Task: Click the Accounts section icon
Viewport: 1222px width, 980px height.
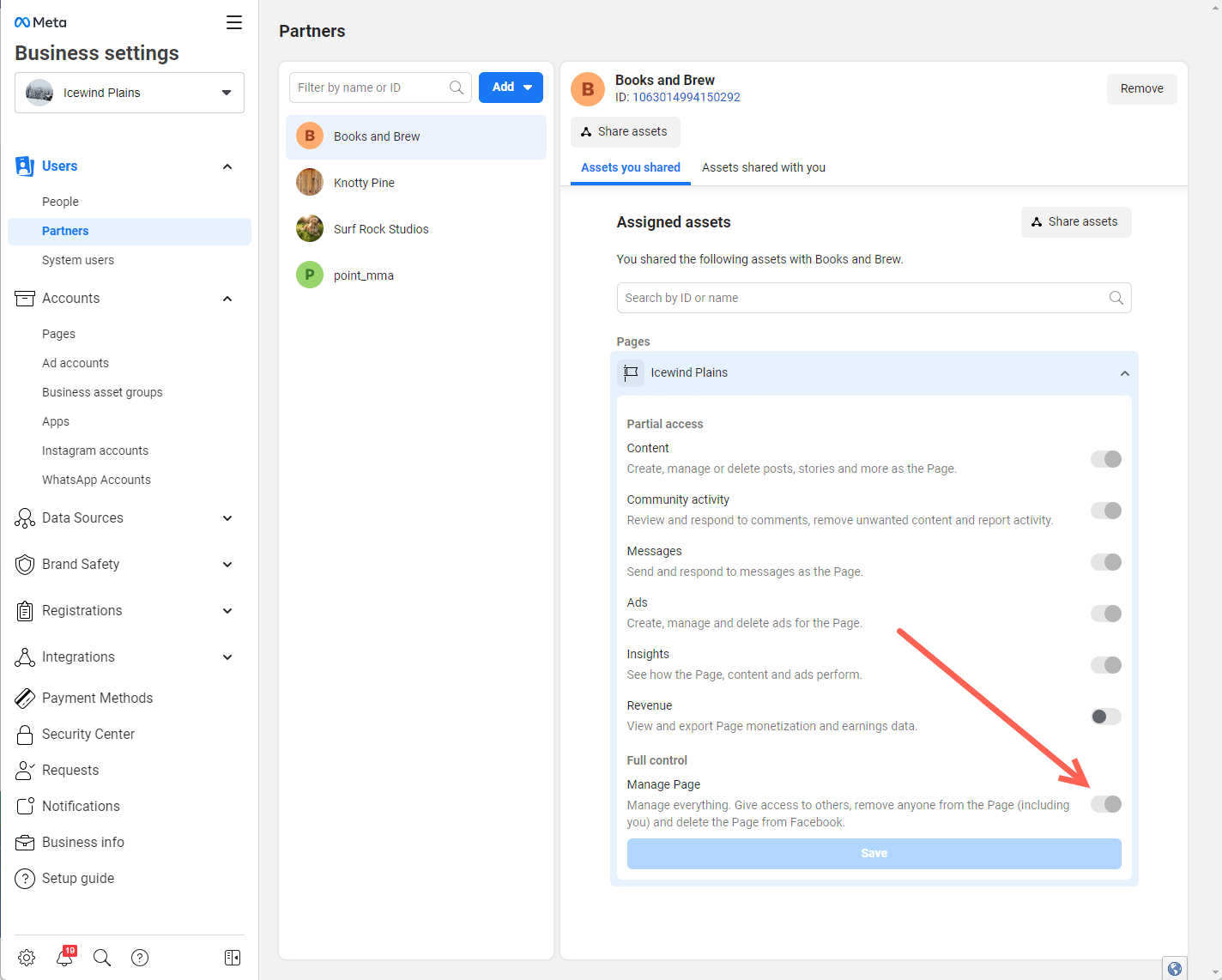Action: (x=25, y=299)
